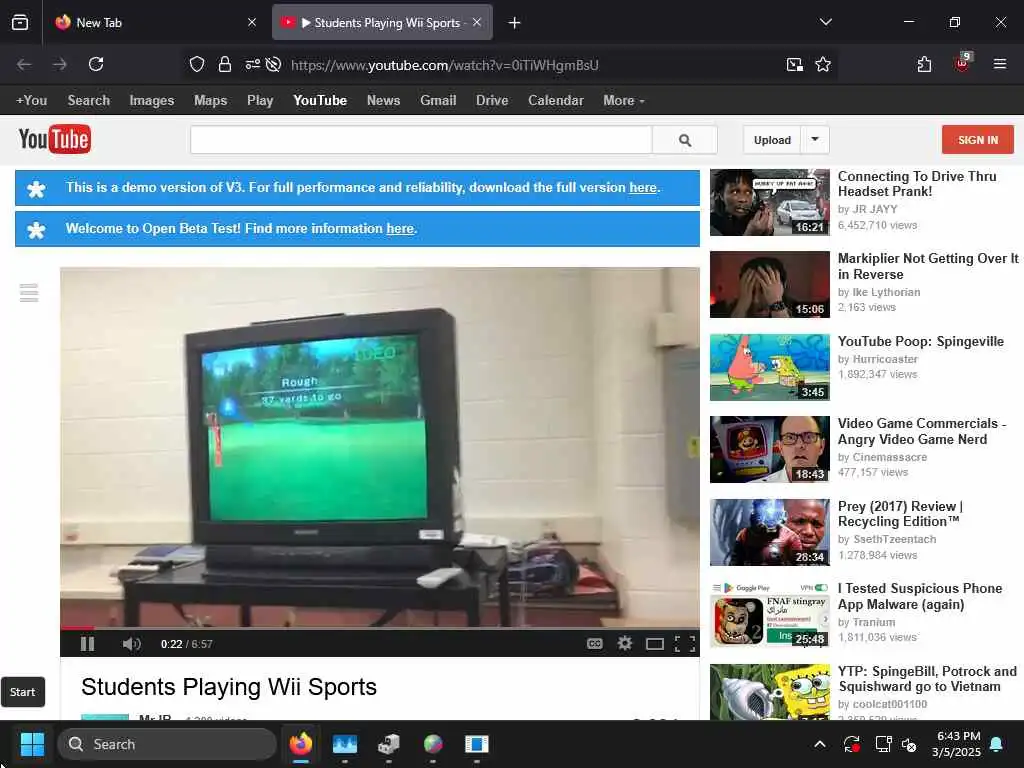Click the search magnifier button on YouTube
The image size is (1024, 768).
click(684, 140)
